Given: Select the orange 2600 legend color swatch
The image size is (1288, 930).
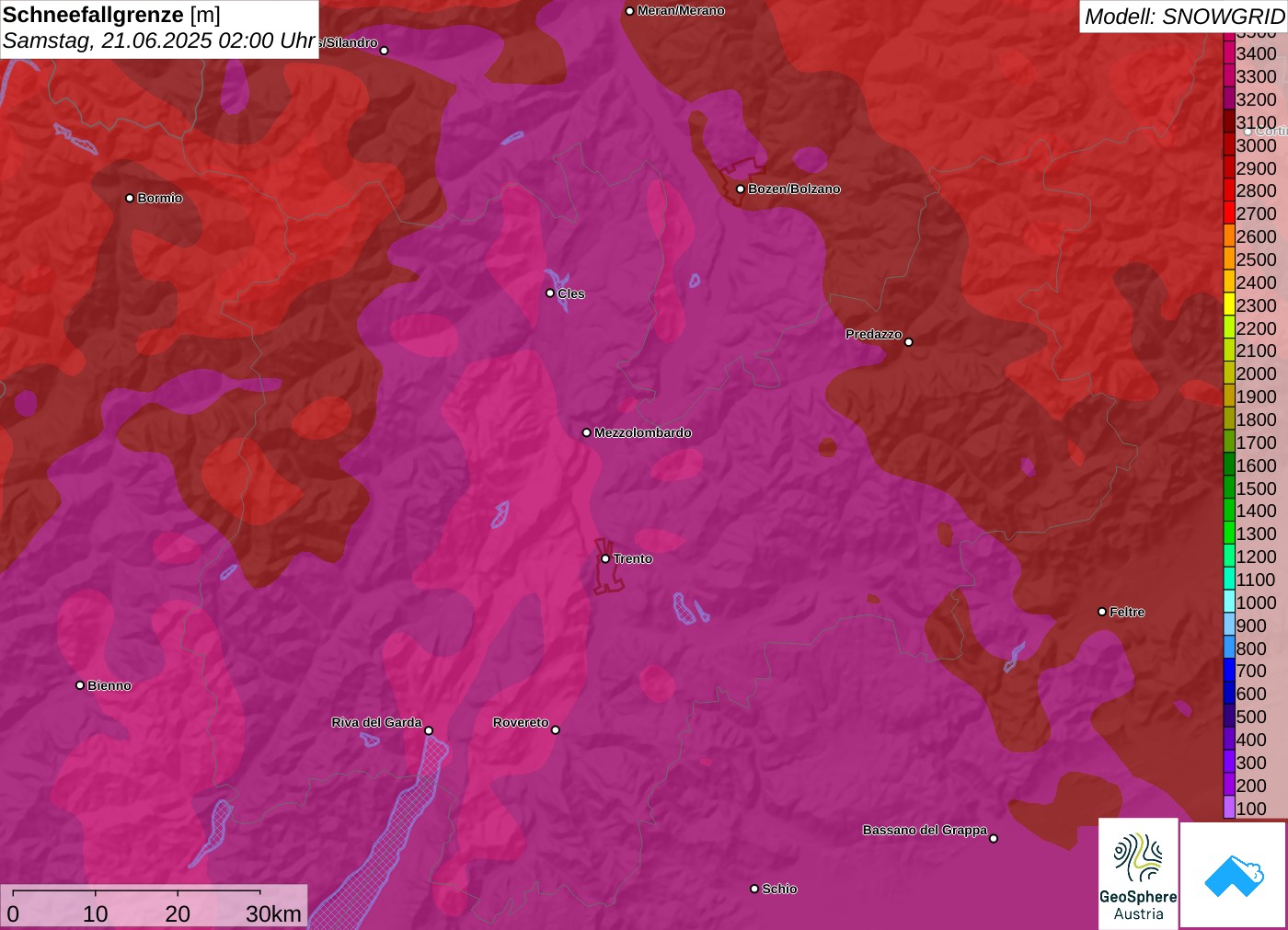Looking at the screenshot, I should [1229, 236].
